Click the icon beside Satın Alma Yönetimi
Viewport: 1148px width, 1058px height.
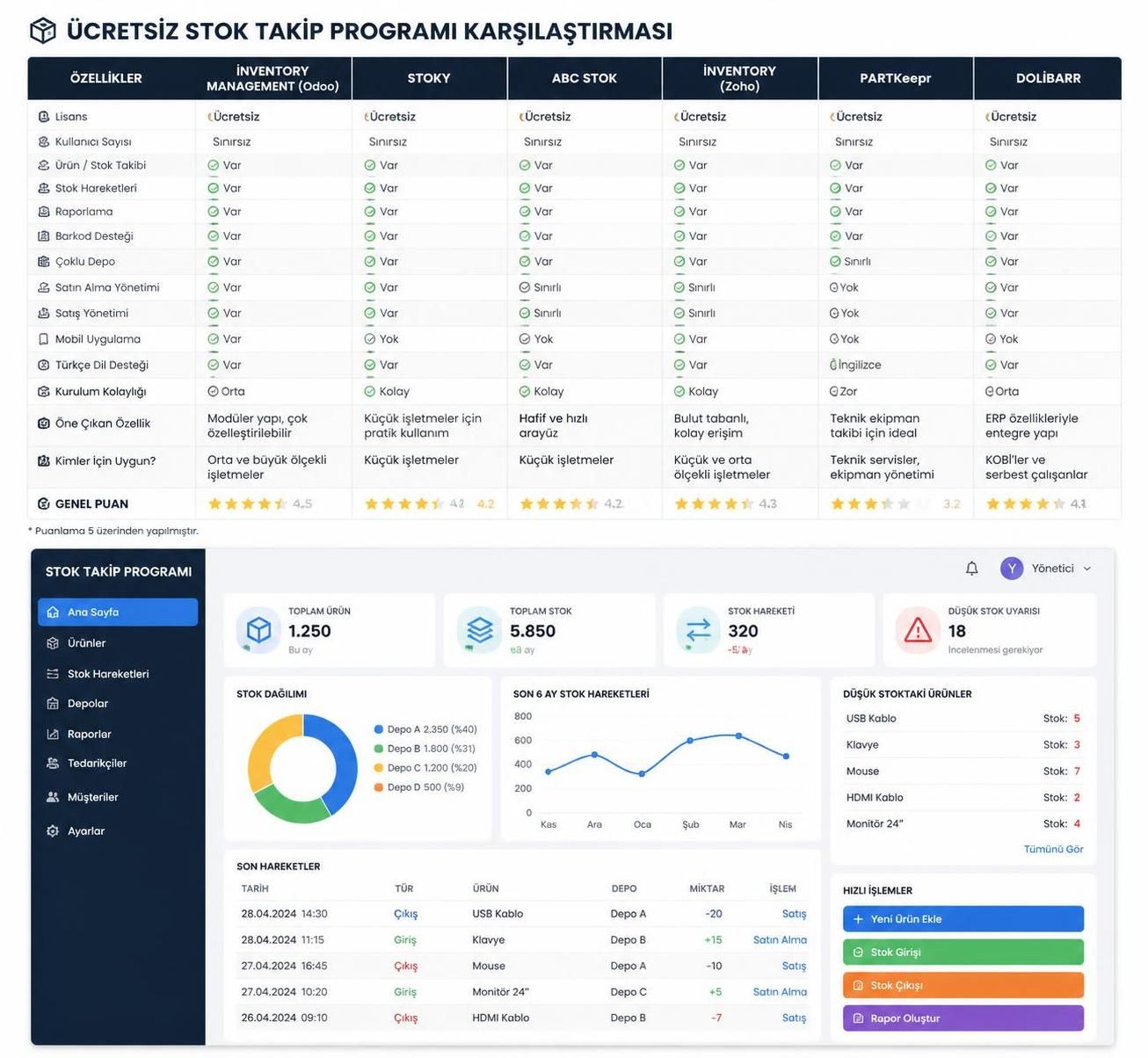tap(44, 287)
